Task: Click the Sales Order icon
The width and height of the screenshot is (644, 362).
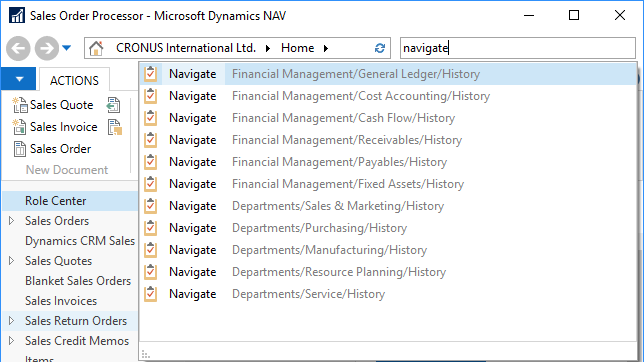Action: click(19, 149)
